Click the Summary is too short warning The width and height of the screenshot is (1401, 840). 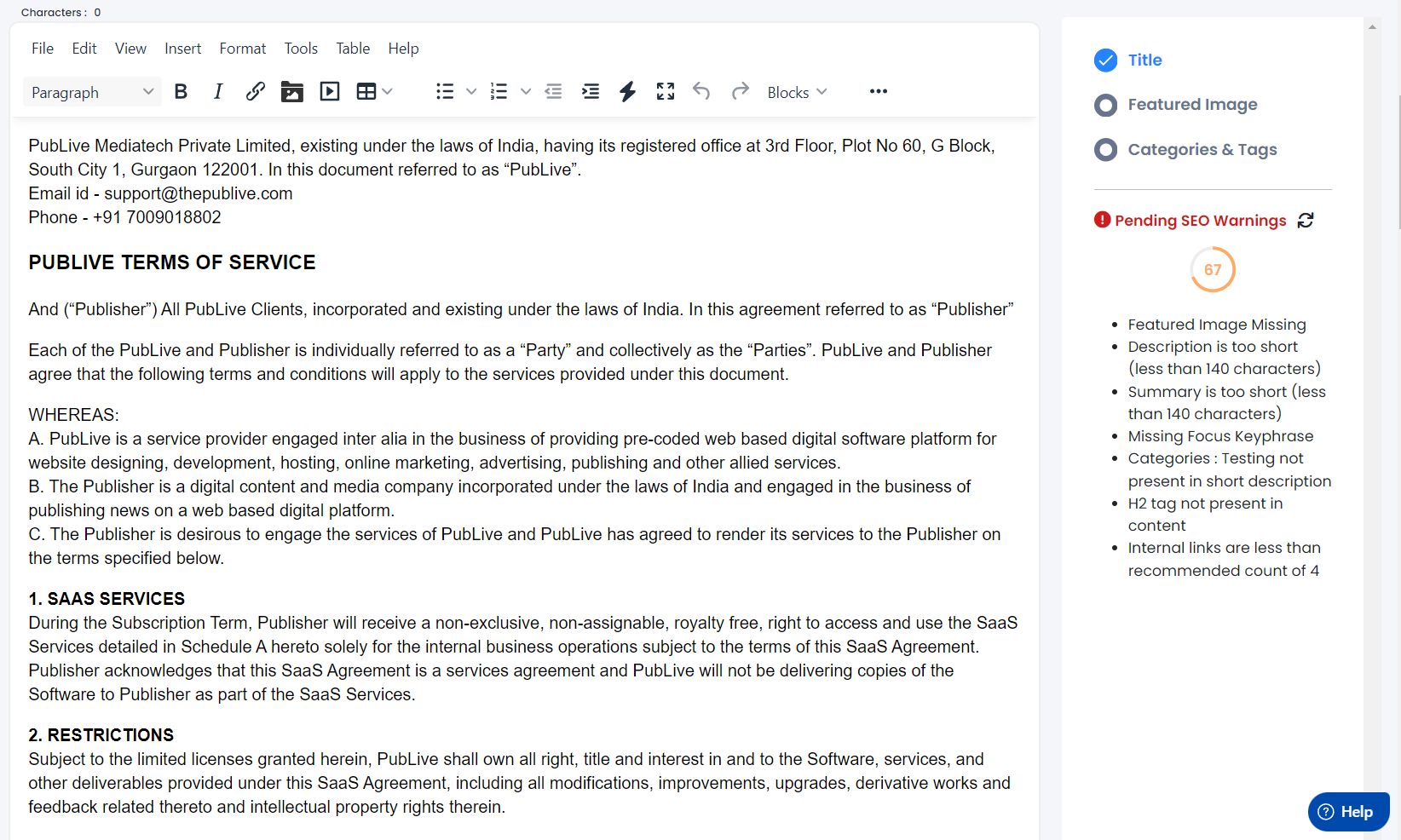(x=1227, y=403)
